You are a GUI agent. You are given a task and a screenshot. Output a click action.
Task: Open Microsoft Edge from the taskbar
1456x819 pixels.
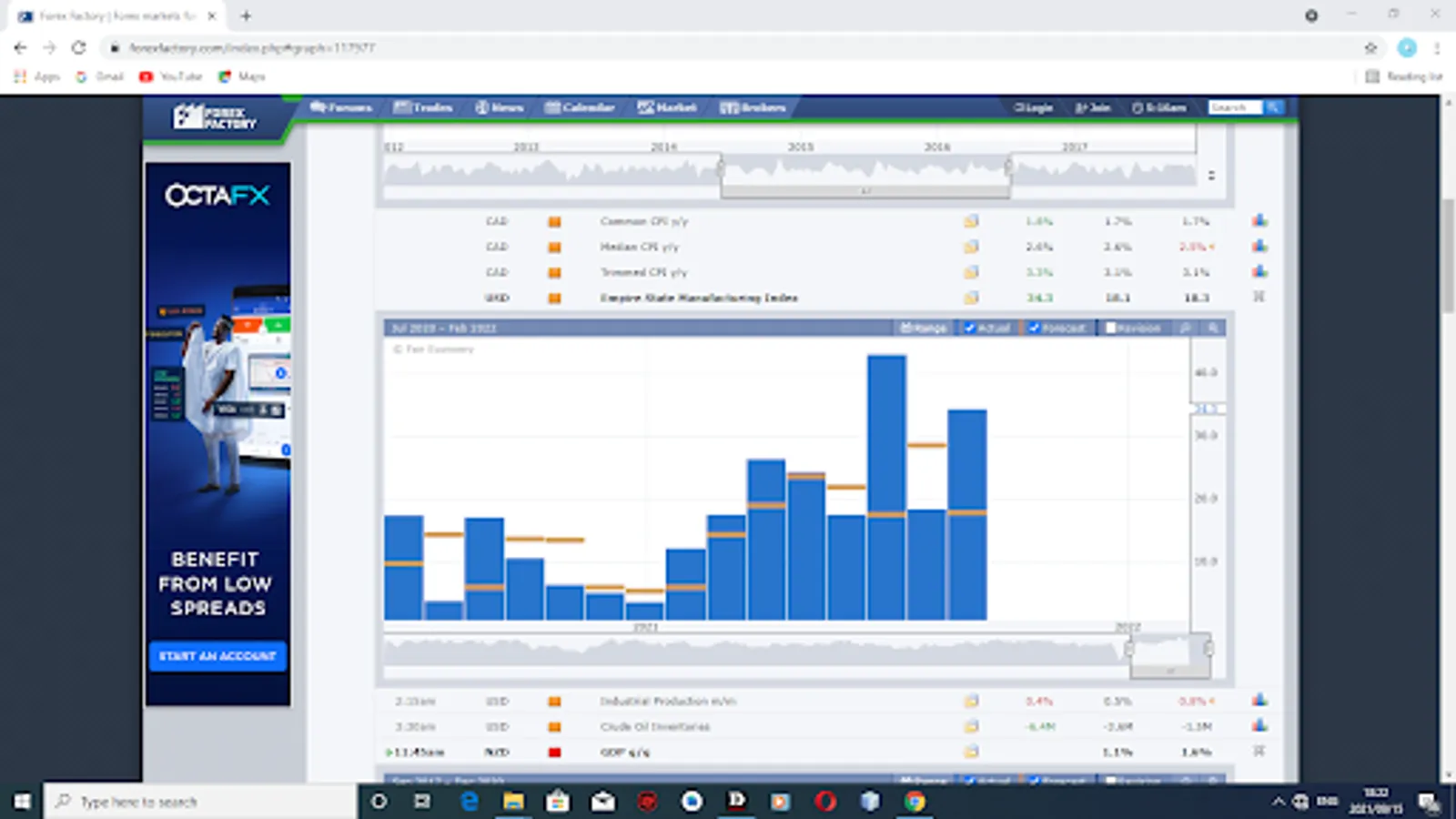tap(470, 802)
